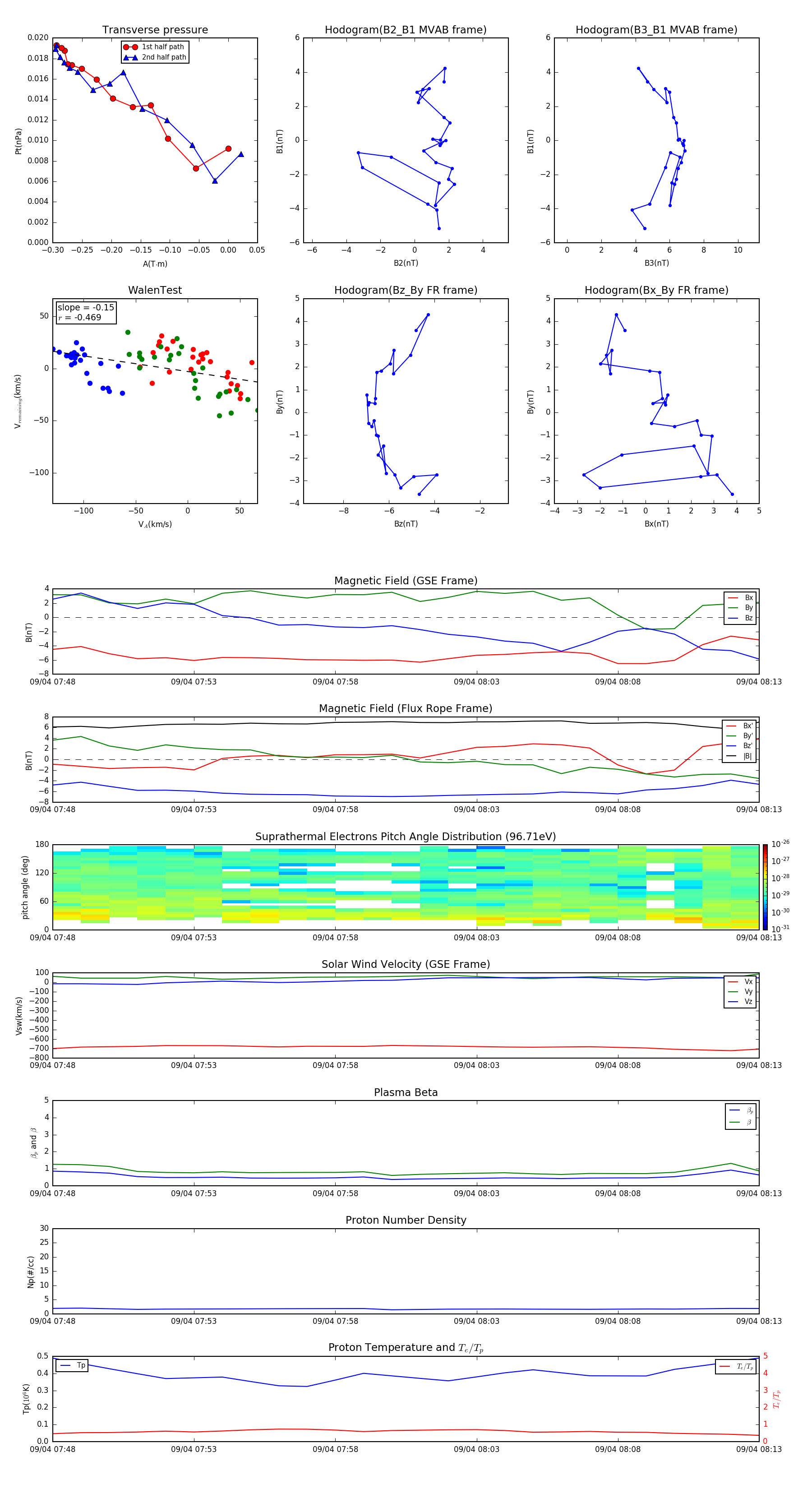Screen dimensions: 812x1489
Task: Select the 'Bz(nT)' x-axis label
Action: pos(406,524)
